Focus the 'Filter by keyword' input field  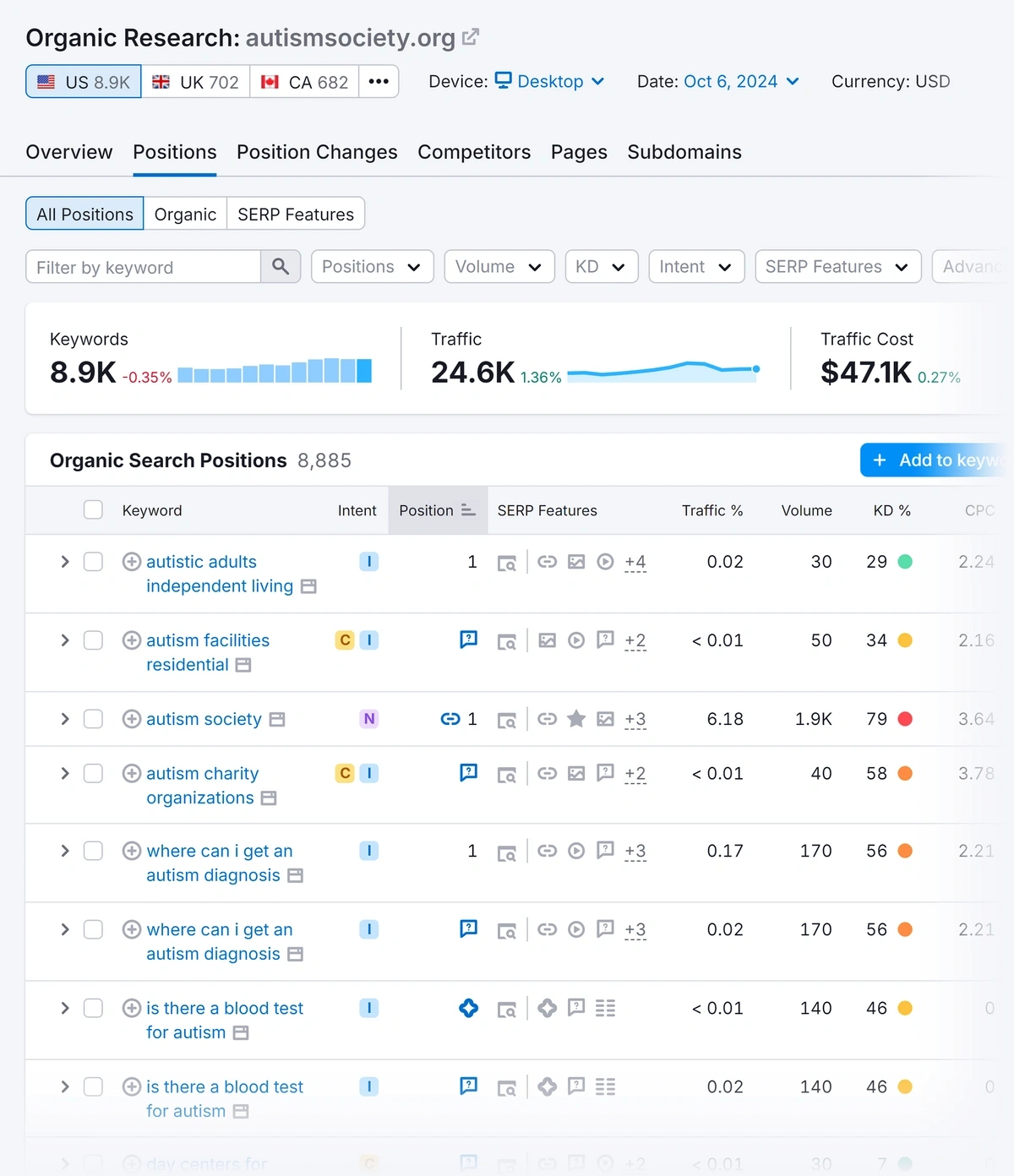144,267
